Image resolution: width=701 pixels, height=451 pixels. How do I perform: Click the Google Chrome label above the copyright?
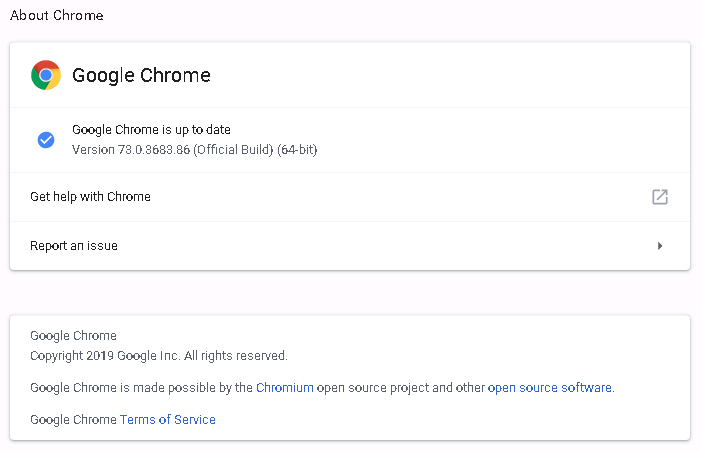pos(73,336)
